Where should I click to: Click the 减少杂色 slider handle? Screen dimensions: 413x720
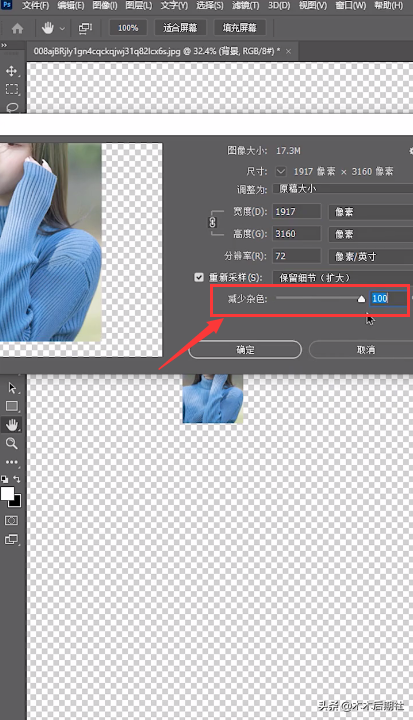click(361, 299)
